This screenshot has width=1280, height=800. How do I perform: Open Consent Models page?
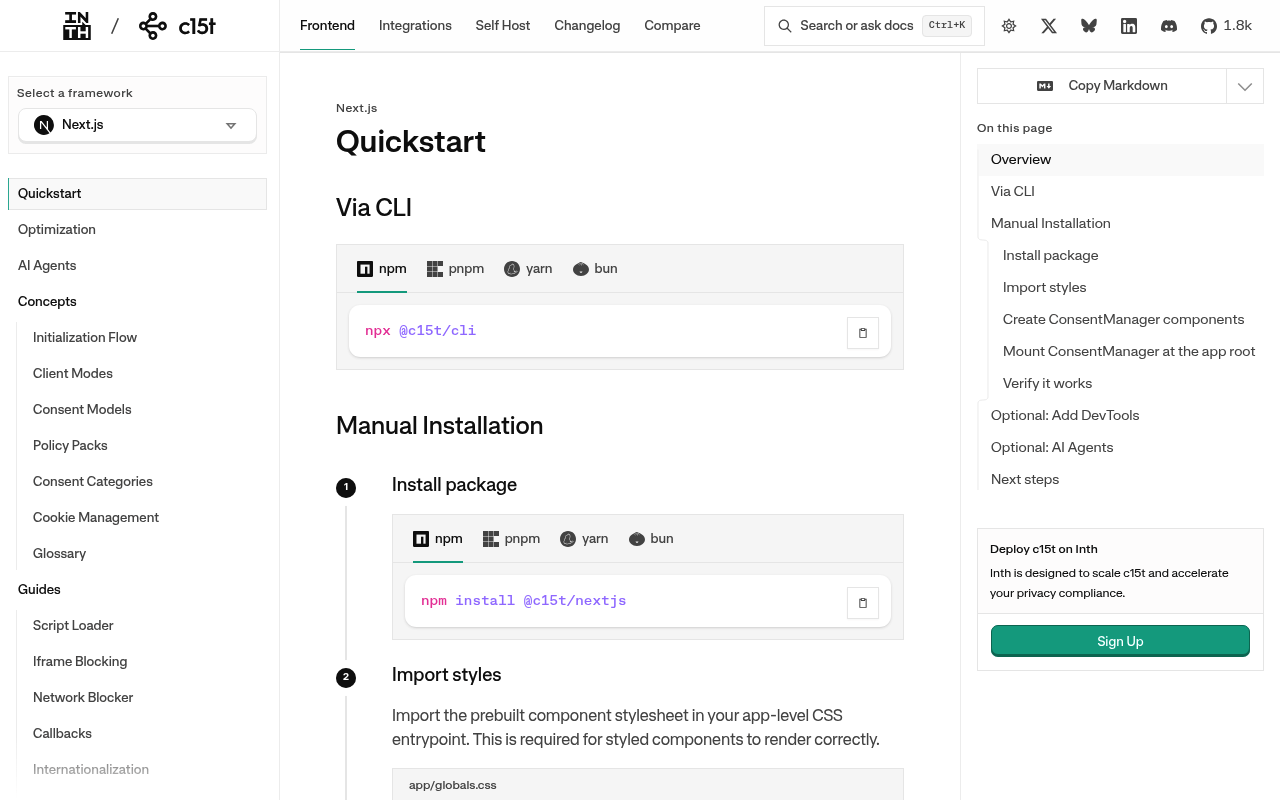pos(82,410)
